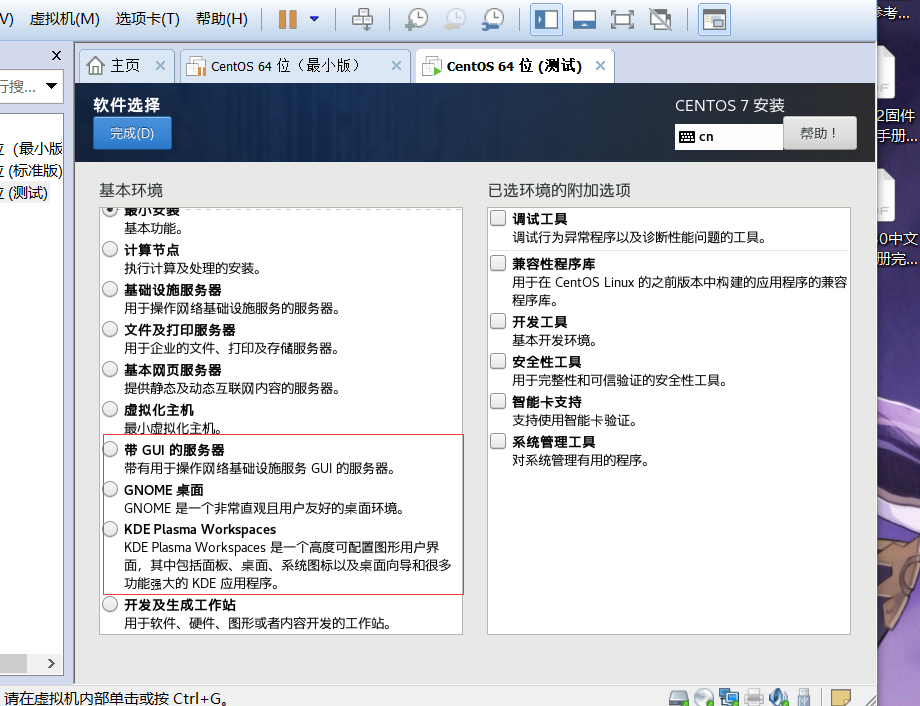Check the 智能卡支持 add-on
920x706 pixels.
[498, 401]
